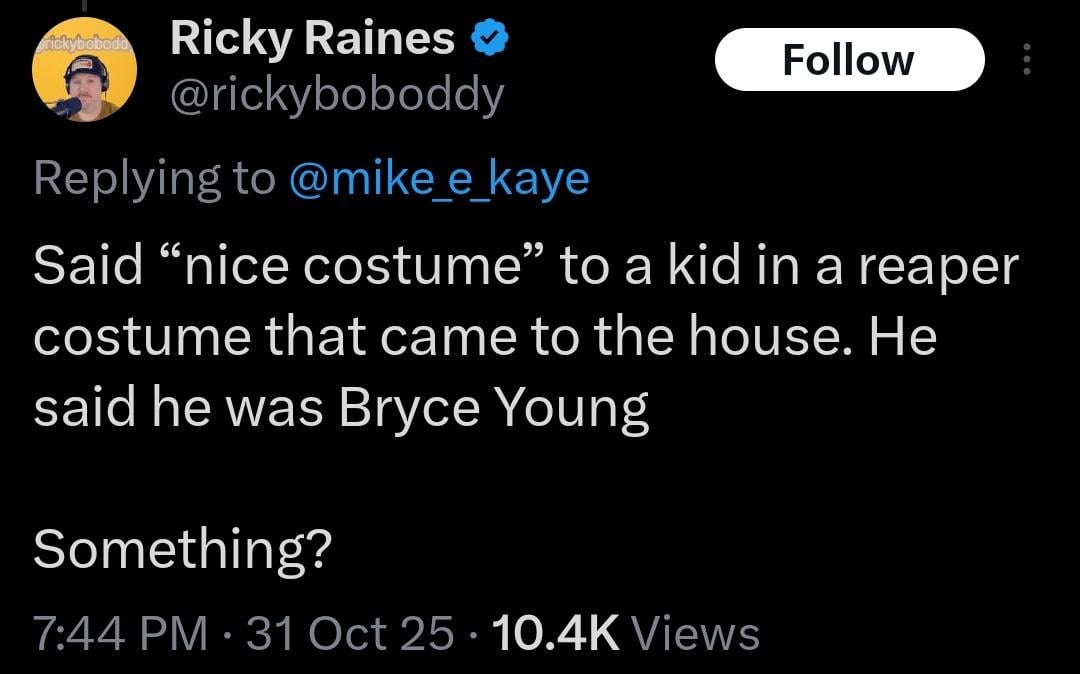The image size is (1080, 674).
Task: Click the @rickyboboddy handle
Action: click(337, 95)
